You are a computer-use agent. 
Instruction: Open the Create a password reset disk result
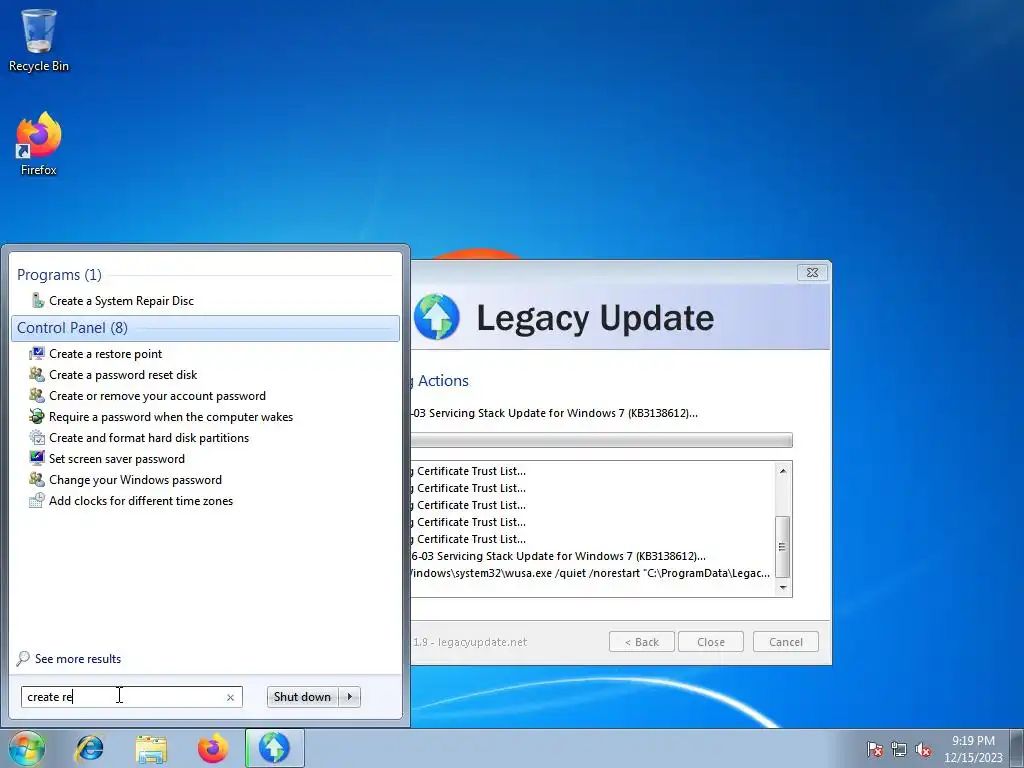tap(123, 374)
